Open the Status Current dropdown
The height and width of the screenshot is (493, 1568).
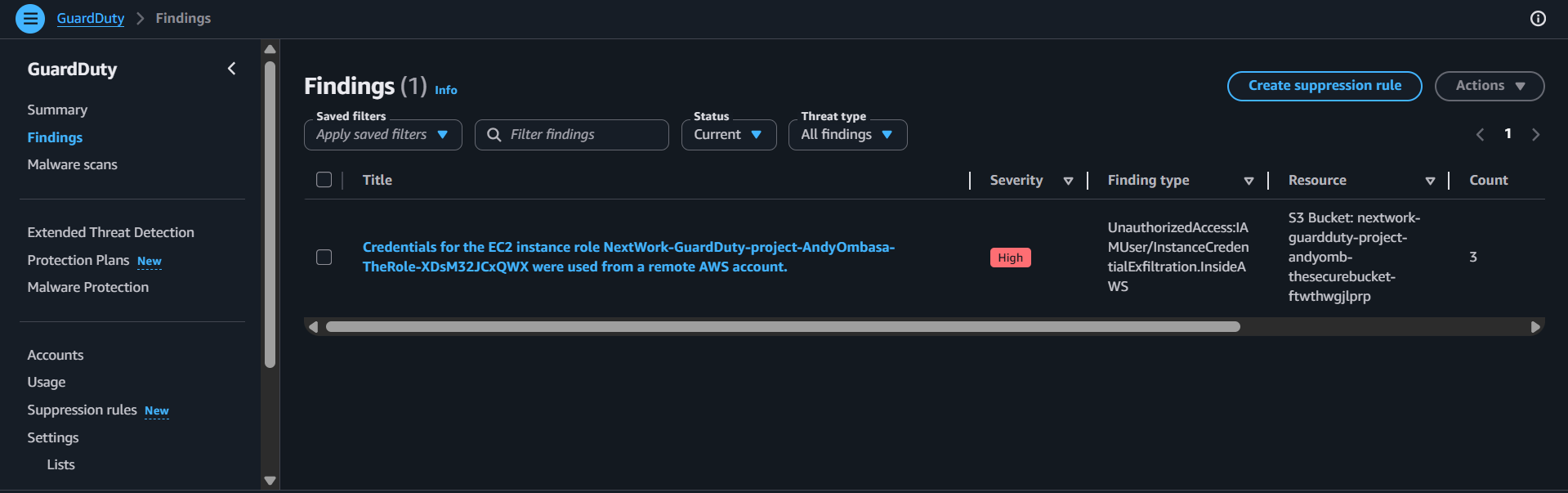point(729,135)
